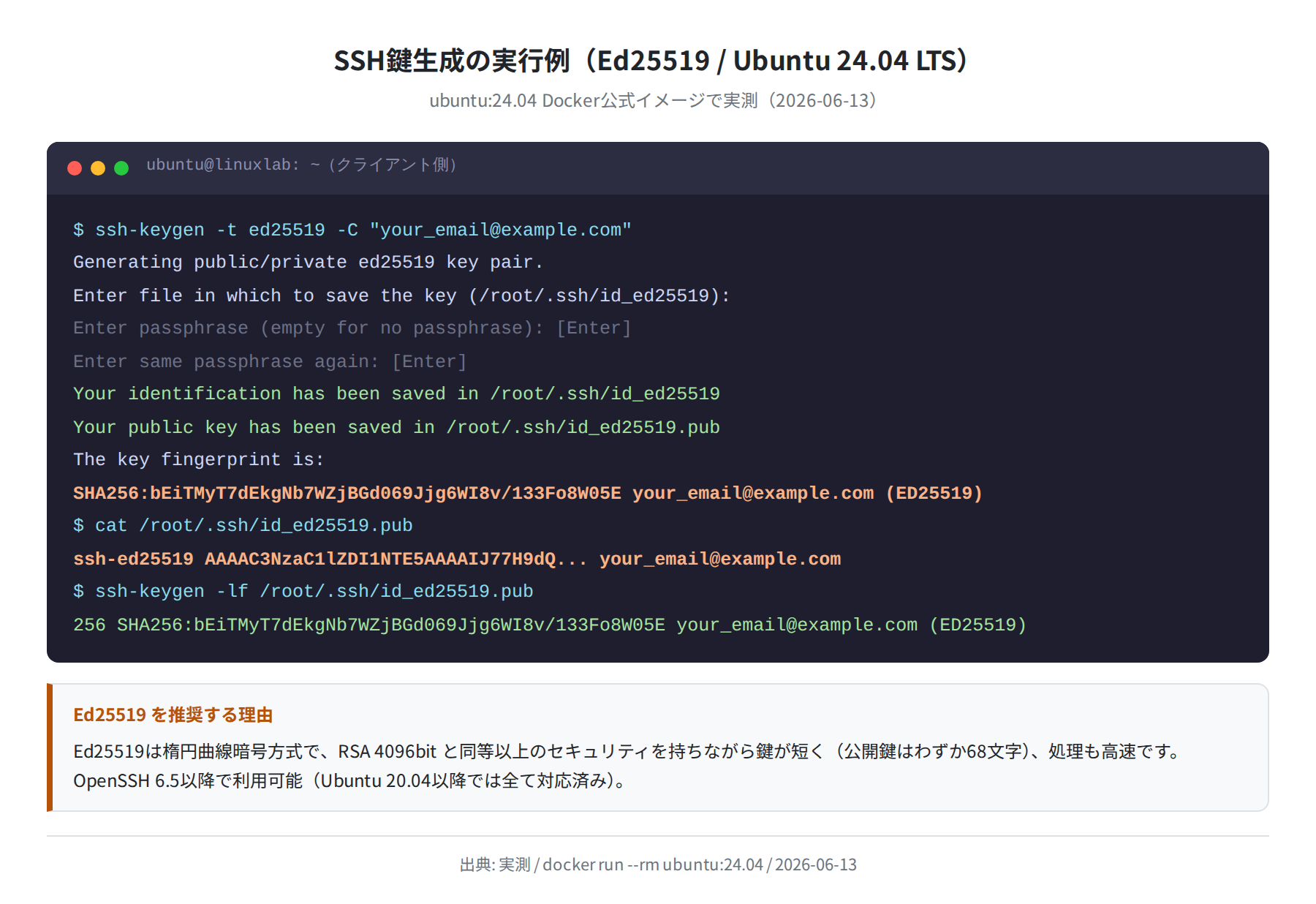The width and height of the screenshot is (1316, 904).
Task: Click the 'Generating public/private ed25519 key pair.' line
Action: (308, 262)
